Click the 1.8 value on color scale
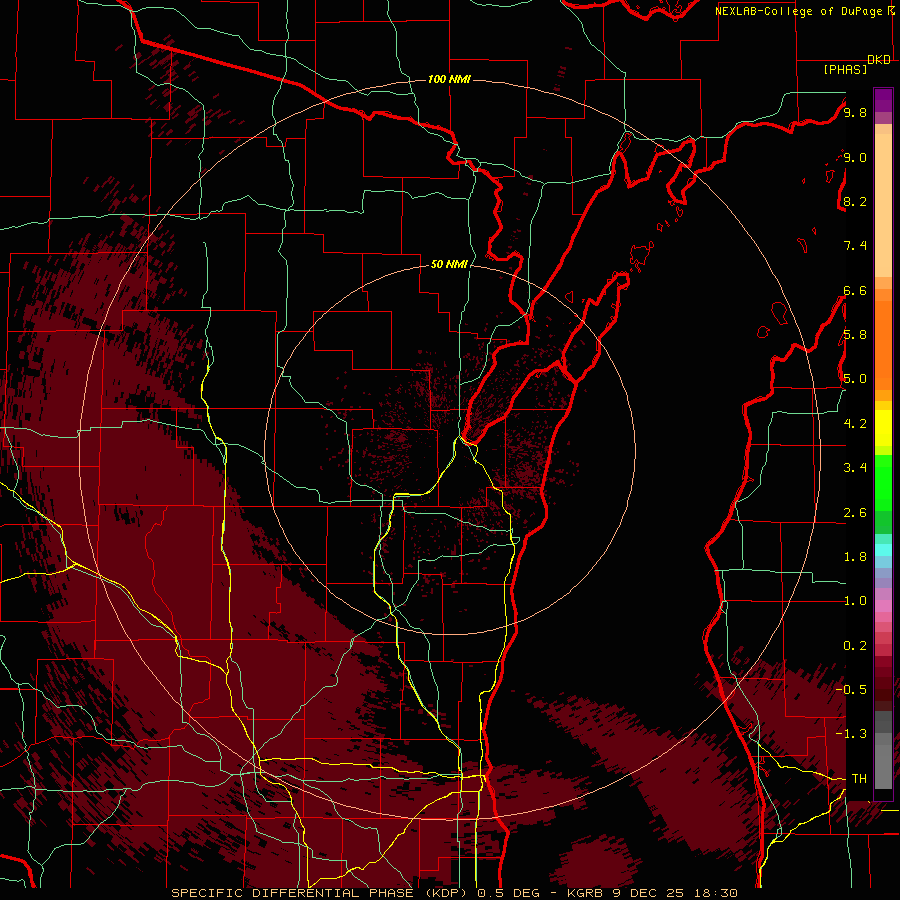Viewport: 900px width, 900px height. (855, 557)
